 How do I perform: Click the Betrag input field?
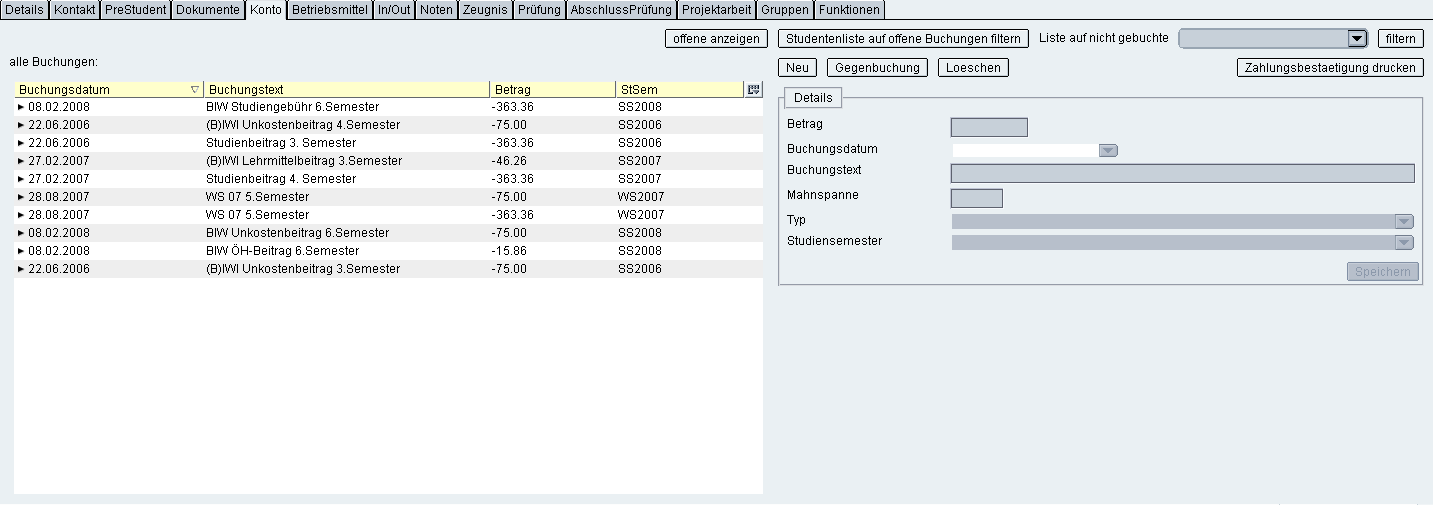[988, 127]
